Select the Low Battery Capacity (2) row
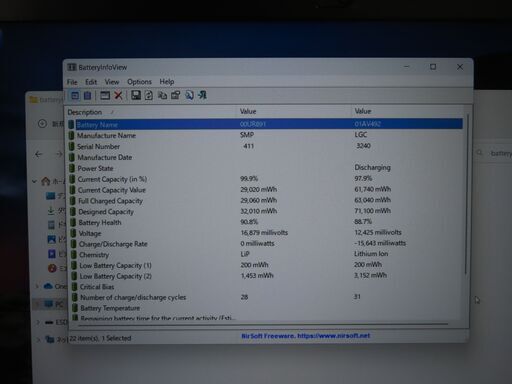The image size is (512, 384). 265,276
